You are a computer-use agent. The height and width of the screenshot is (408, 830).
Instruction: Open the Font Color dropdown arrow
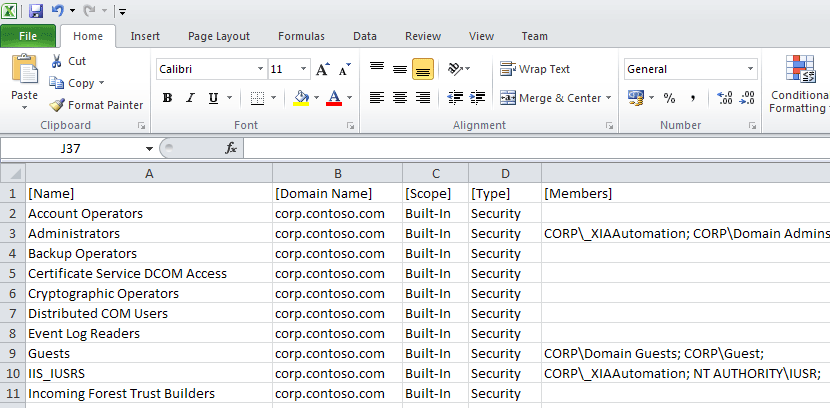coord(350,98)
